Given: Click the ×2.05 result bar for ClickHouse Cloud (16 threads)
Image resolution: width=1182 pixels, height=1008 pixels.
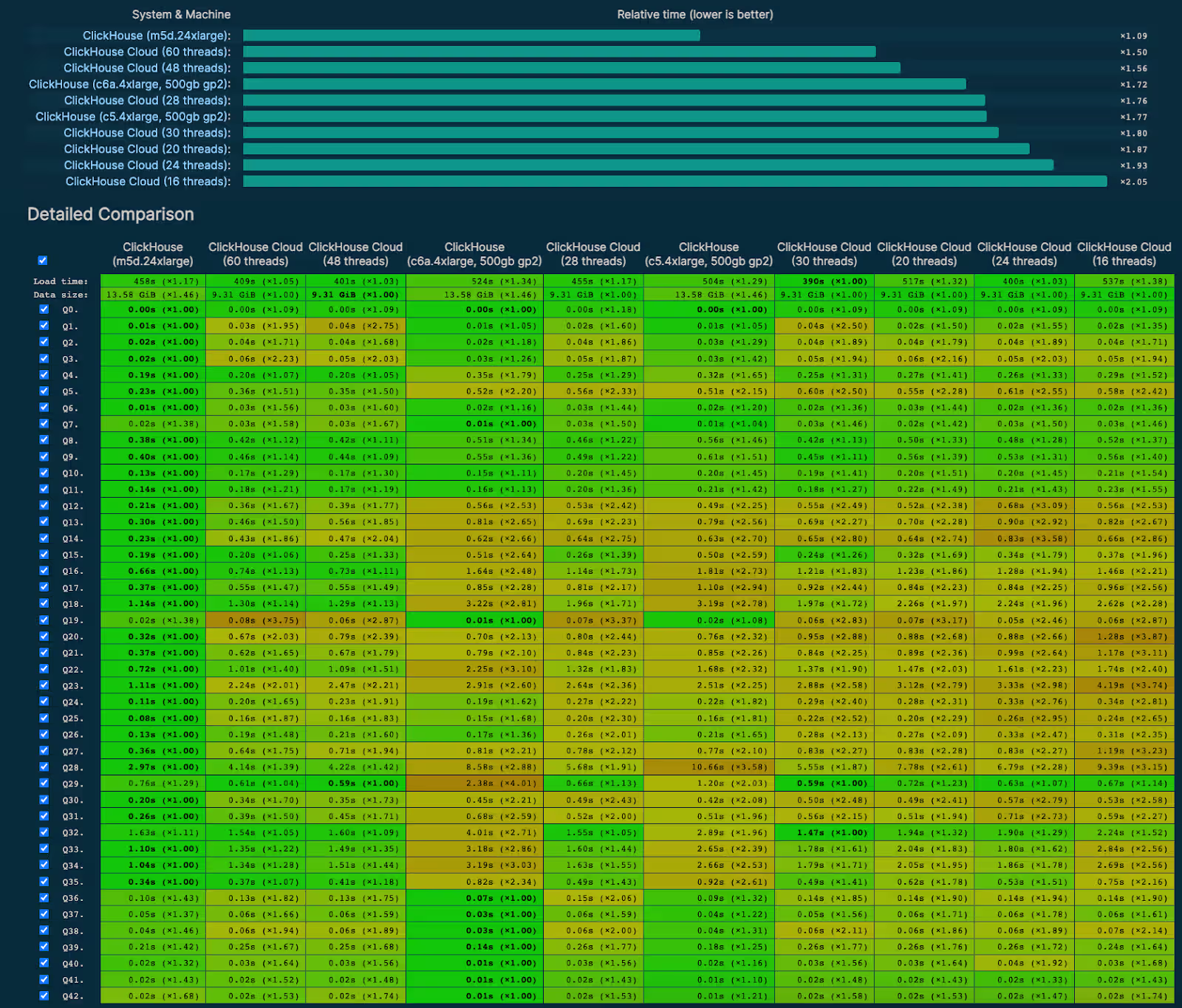Looking at the screenshot, I should (x=672, y=181).
